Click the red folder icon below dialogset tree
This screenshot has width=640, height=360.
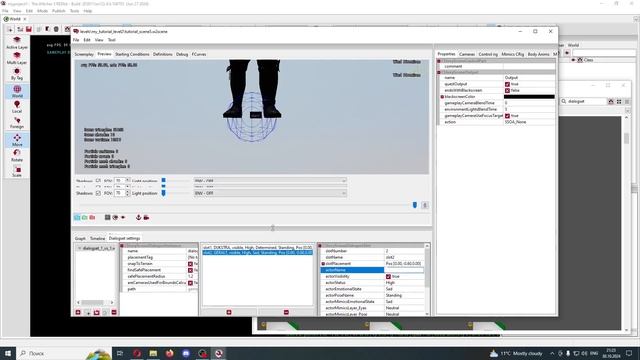(x=96, y=312)
